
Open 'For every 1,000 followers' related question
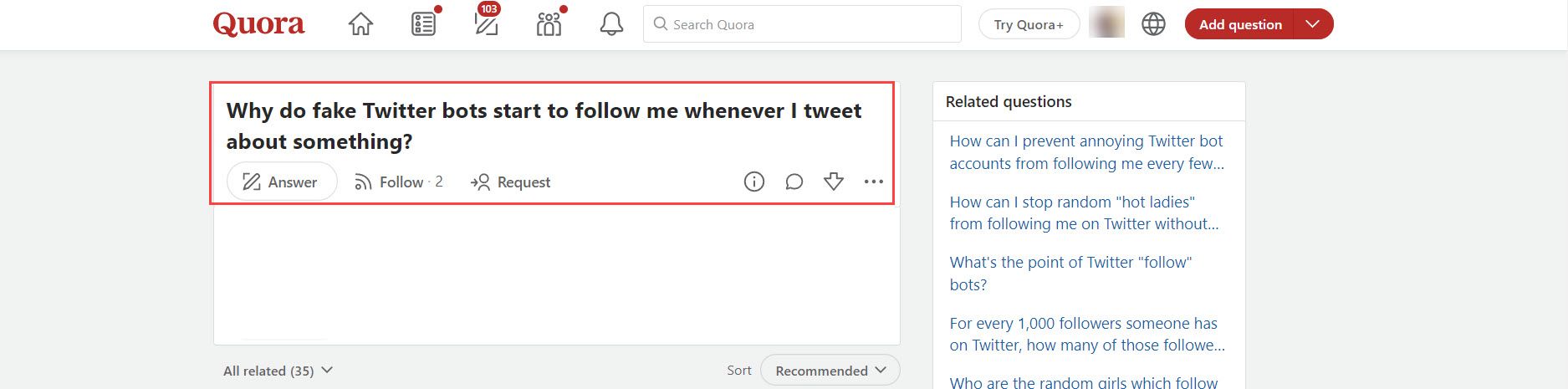[x=1087, y=334]
